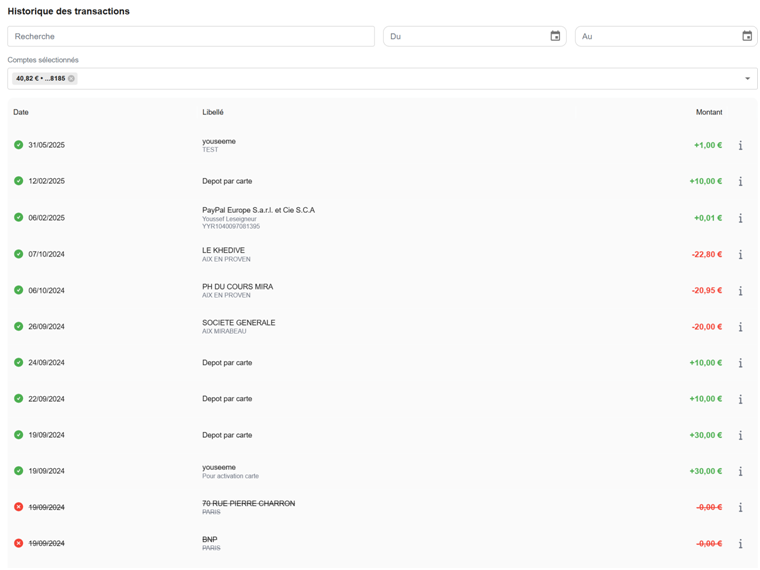Open calendar icon in the Au field
Image resolution: width=760 pixels, height=570 pixels.
[x=747, y=36]
